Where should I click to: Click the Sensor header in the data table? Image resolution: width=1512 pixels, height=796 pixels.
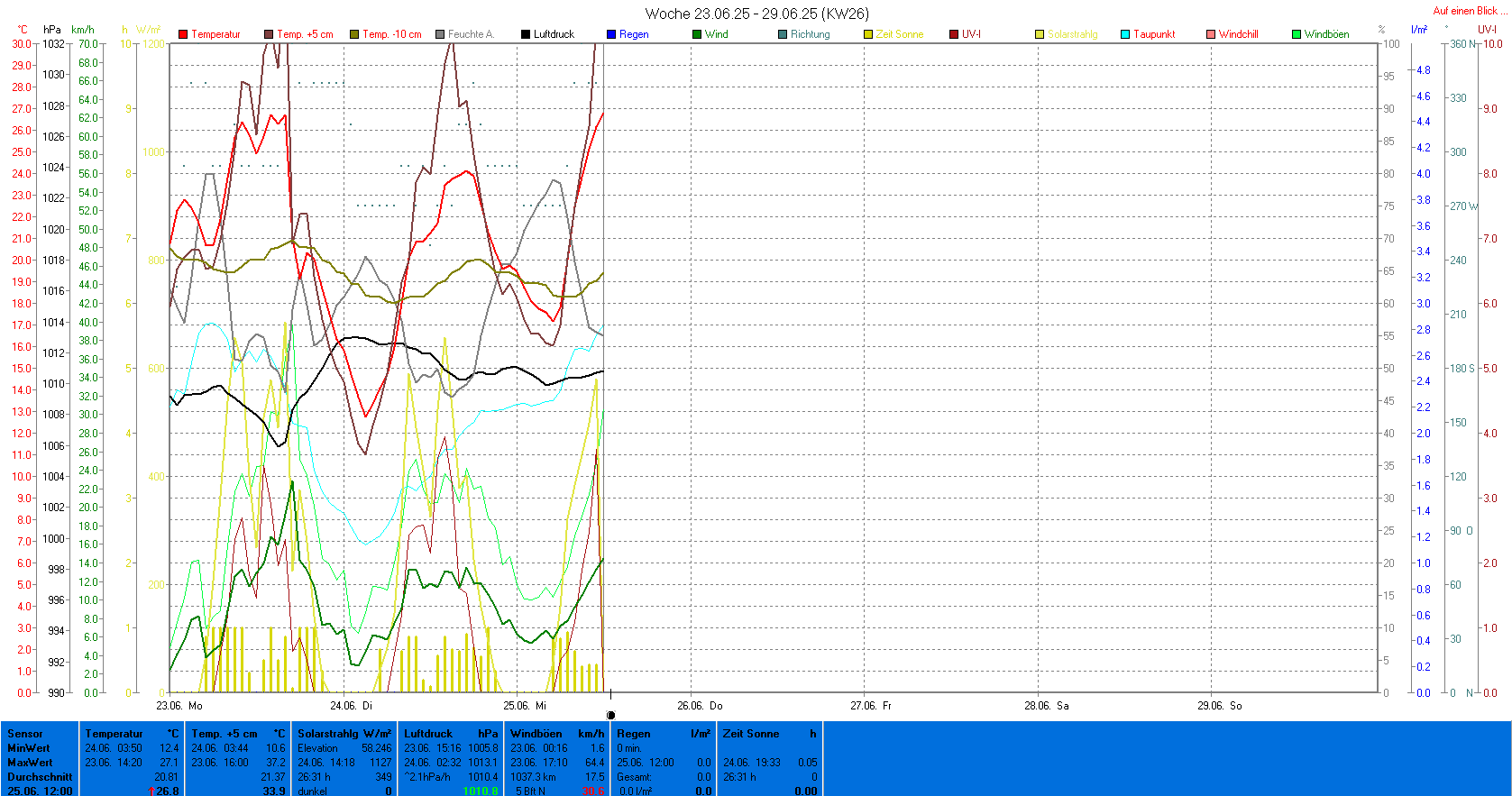coord(25,734)
